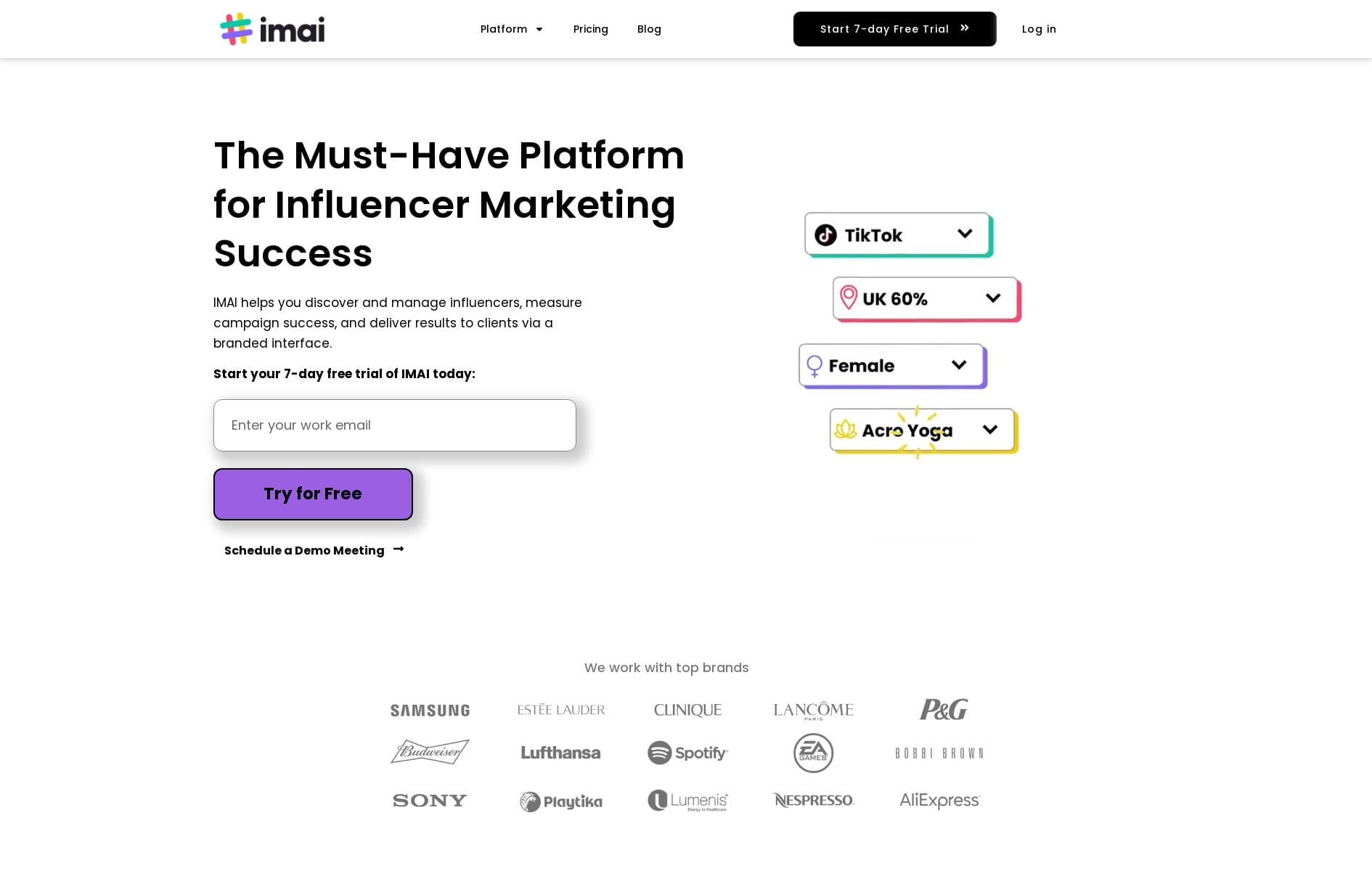Screen dimensions: 1372x871
Task: Open the Log in link
Action: (1039, 29)
